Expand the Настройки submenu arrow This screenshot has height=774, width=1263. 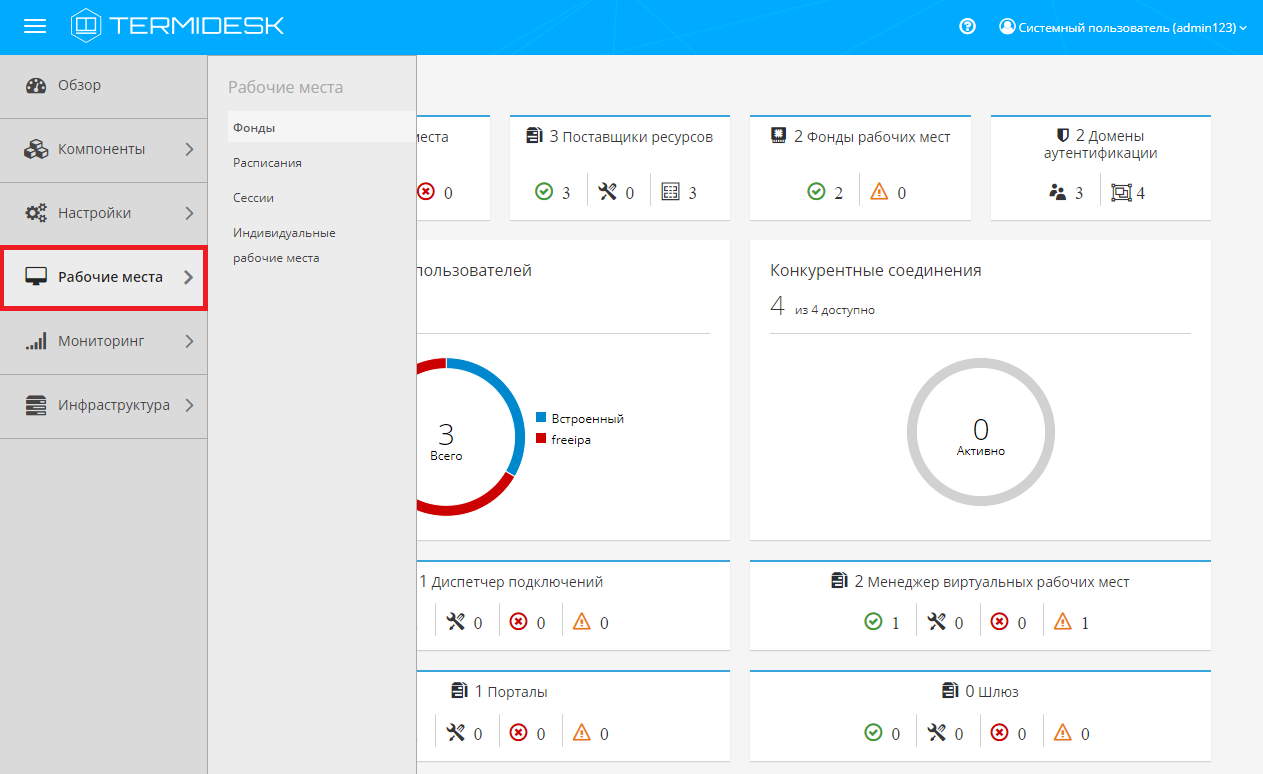(189, 214)
